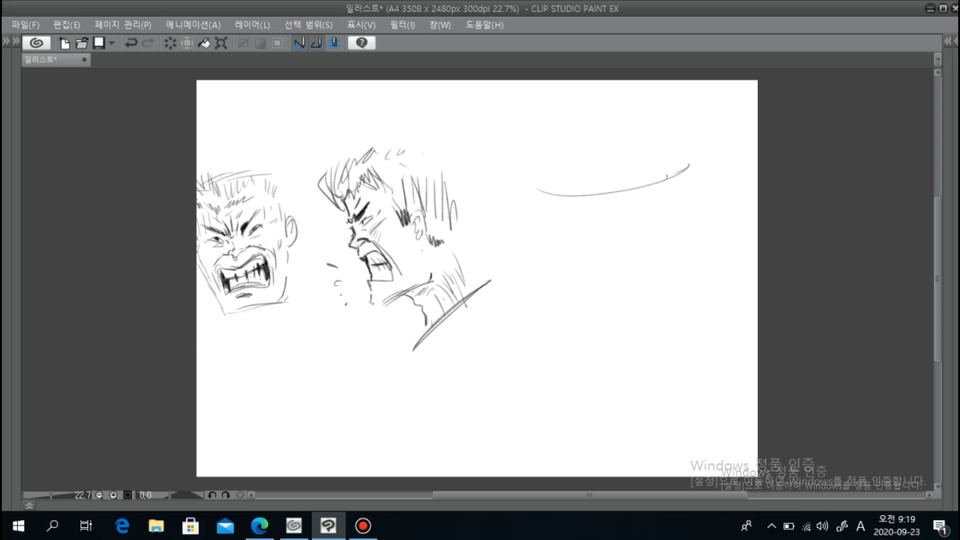This screenshot has height=540, width=960.
Task: Select the Fill bucket icon
Action: click(x=204, y=43)
